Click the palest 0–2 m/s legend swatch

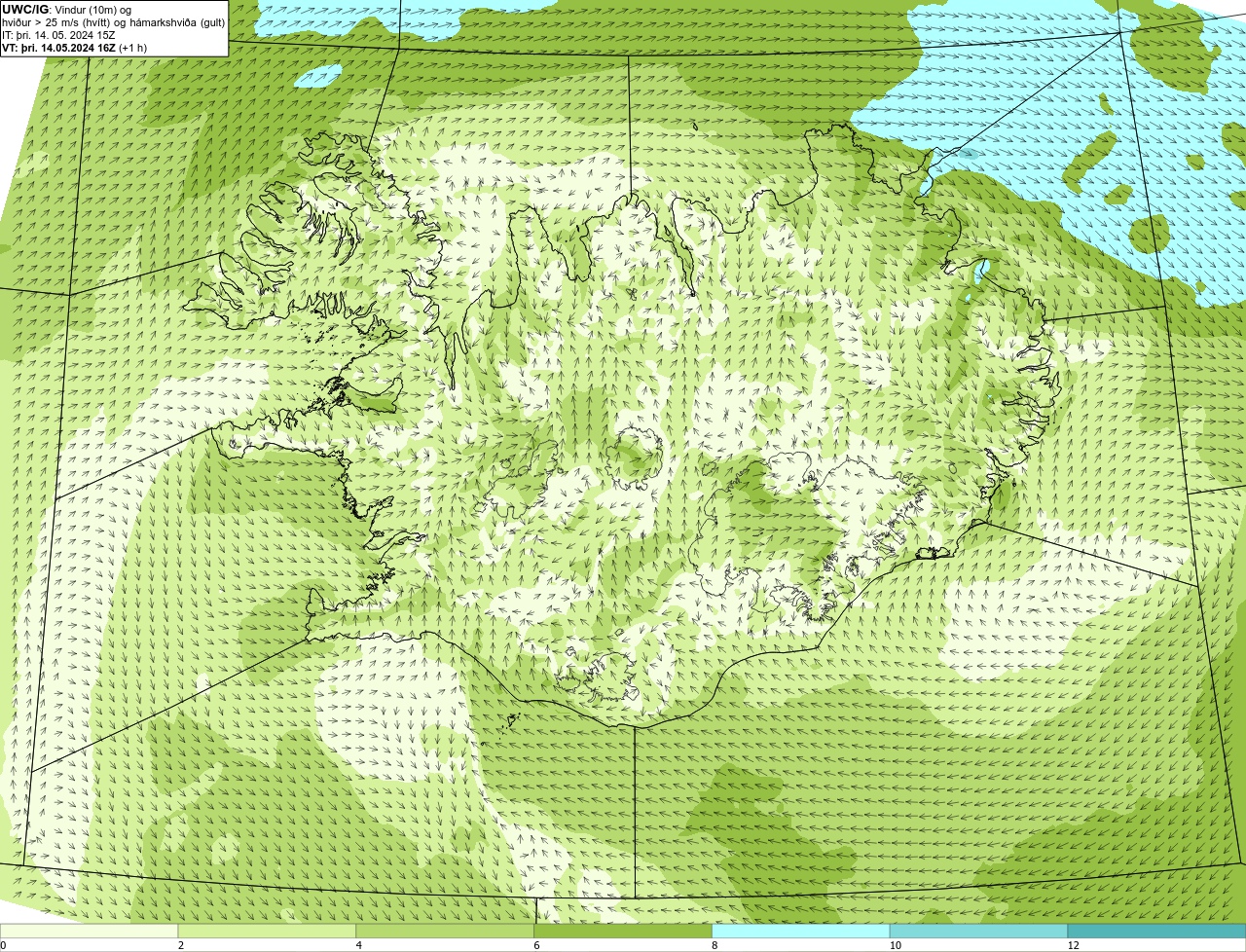click(x=90, y=932)
